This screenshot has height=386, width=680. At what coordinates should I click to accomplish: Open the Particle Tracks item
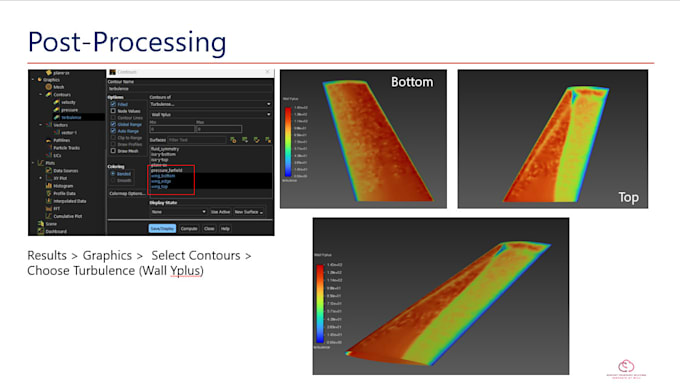[66, 148]
